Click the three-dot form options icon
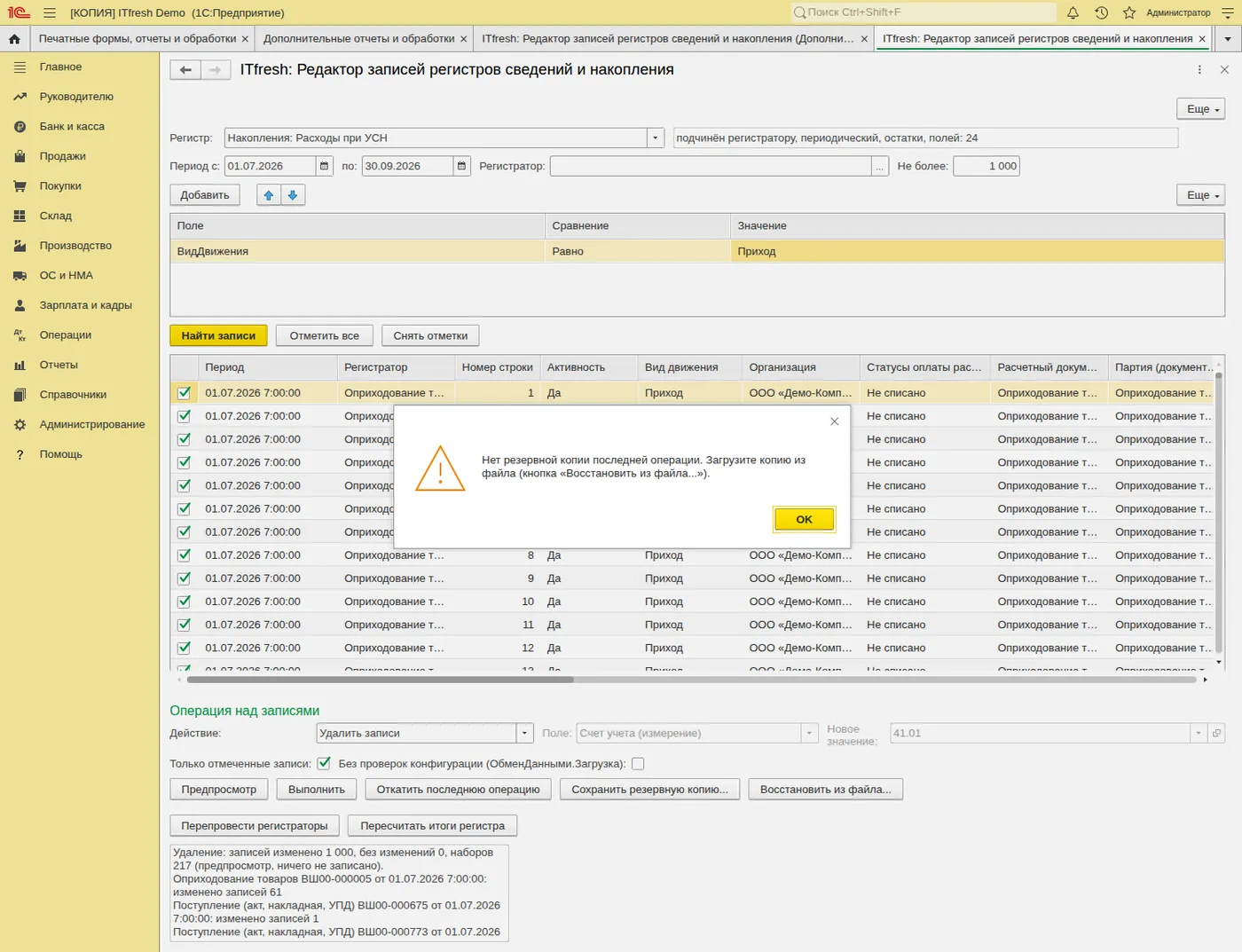The image size is (1242, 952). (x=1199, y=70)
